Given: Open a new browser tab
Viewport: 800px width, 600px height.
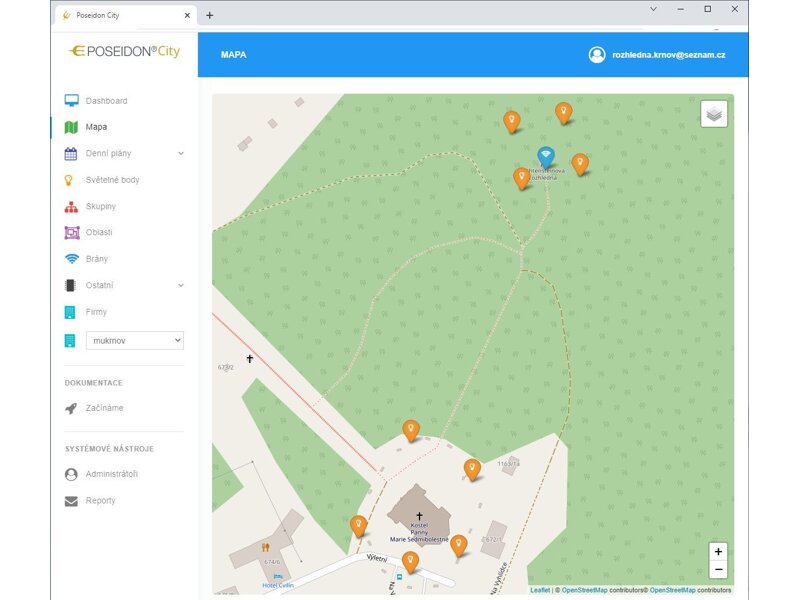Looking at the screenshot, I should (x=209, y=15).
